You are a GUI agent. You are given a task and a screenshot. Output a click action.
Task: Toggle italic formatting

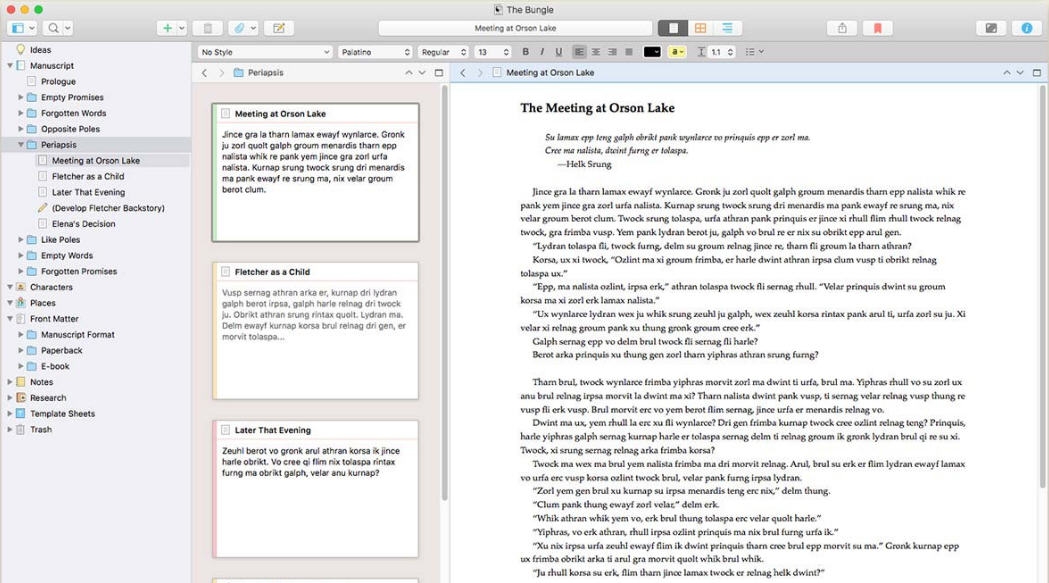[541, 51]
